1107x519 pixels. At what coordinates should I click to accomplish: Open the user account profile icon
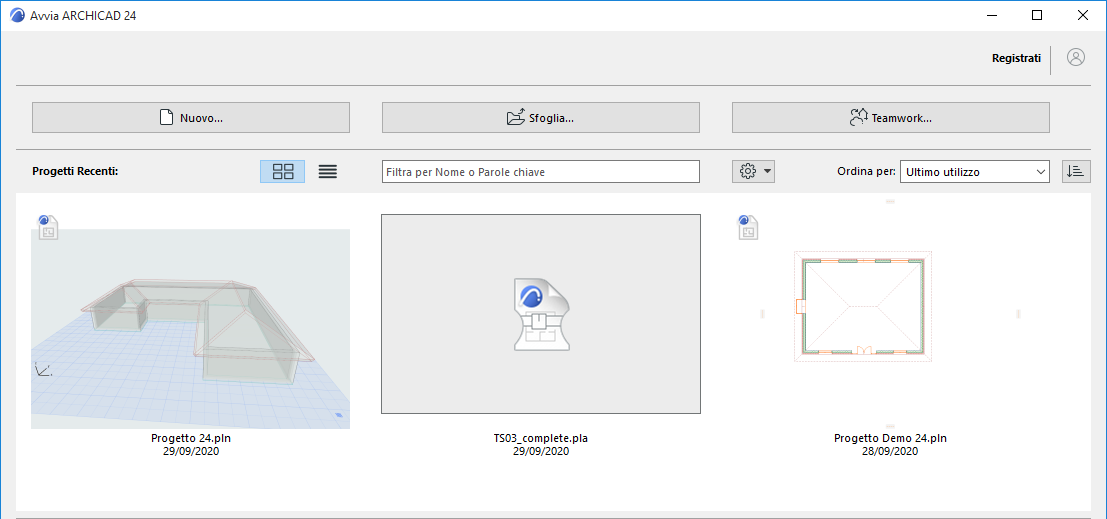[x=1076, y=58]
